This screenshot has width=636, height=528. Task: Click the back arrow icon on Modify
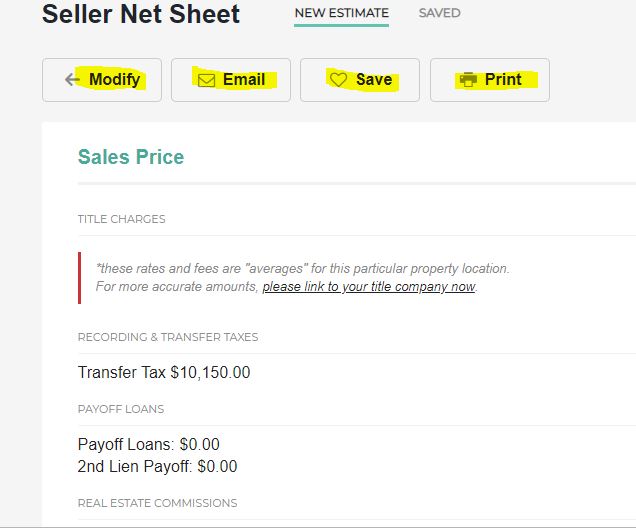[x=72, y=79]
